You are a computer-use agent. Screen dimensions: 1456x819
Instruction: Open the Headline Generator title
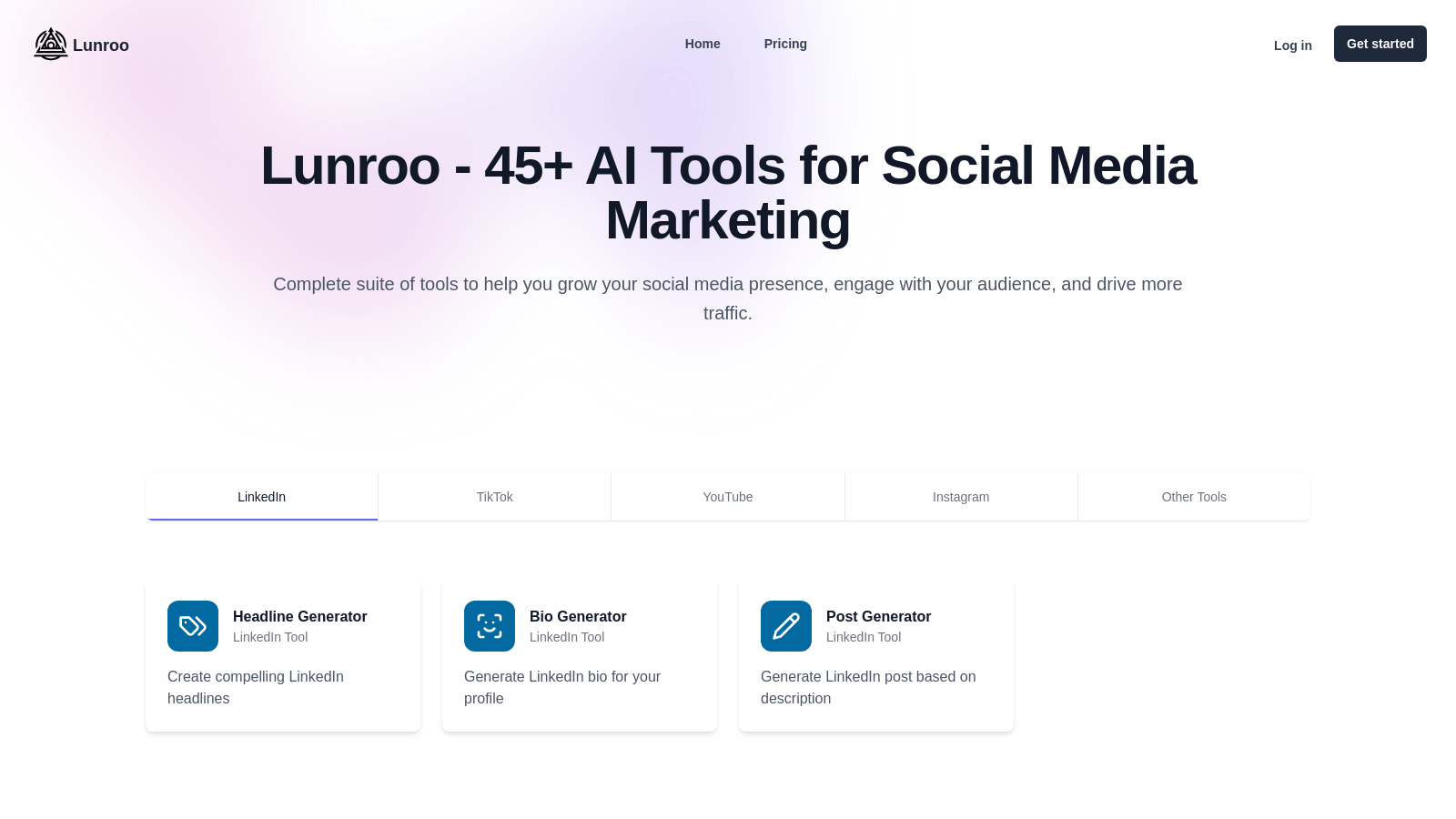(300, 616)
